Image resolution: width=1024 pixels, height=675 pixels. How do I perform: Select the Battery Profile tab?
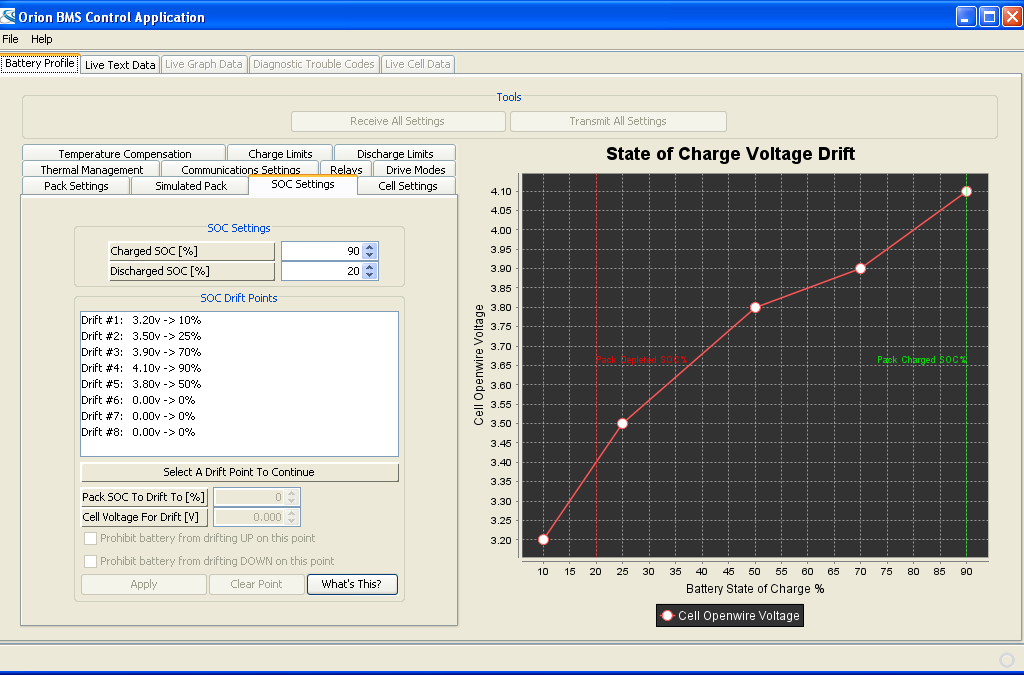(40, 63)
